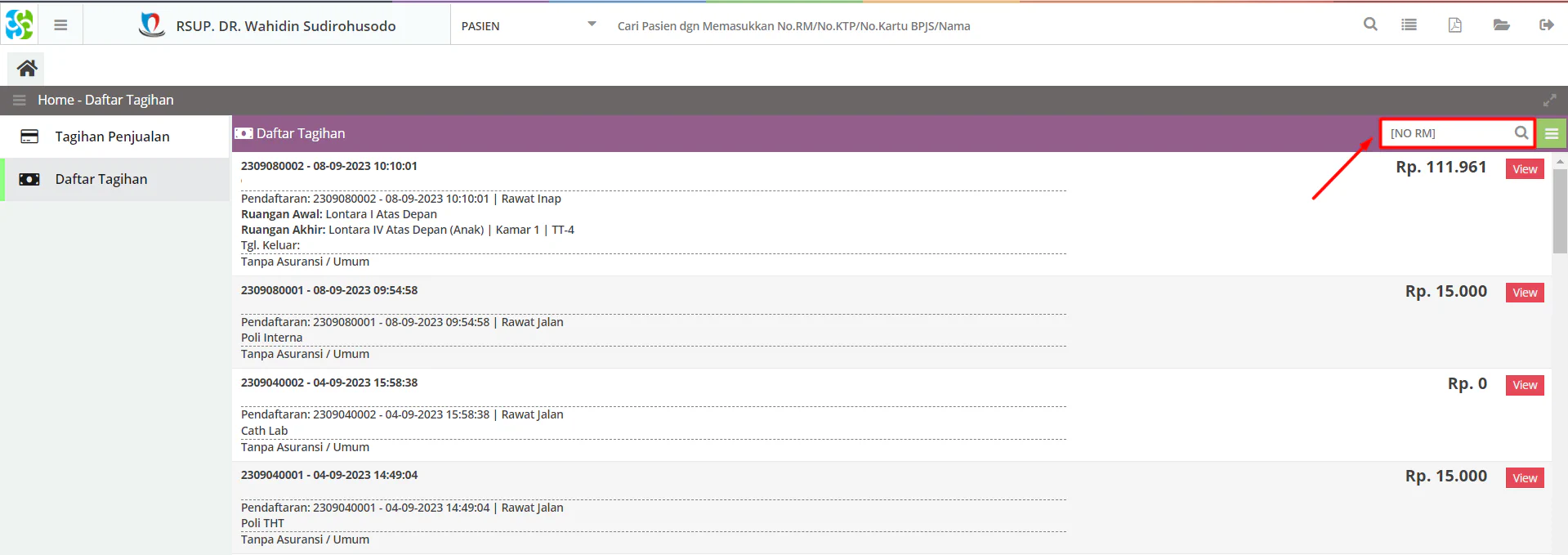The image size is (1568, 555).
Task: Click Home - Daftar Tagihan breadcrumb text
Action: click(x=105, y=100)
